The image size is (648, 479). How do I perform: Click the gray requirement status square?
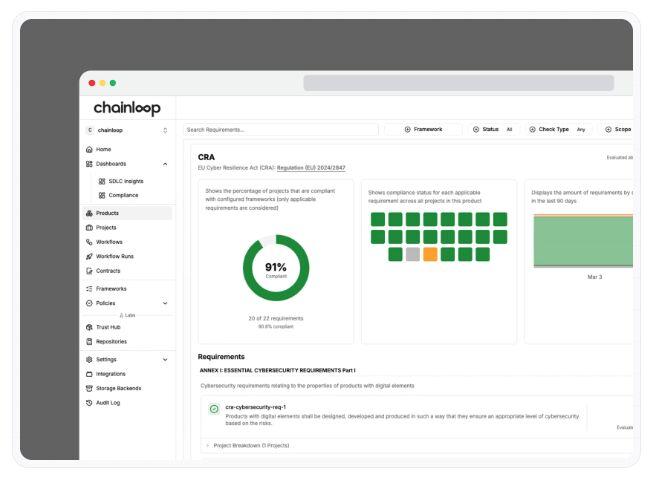click(x=412, y=254)
